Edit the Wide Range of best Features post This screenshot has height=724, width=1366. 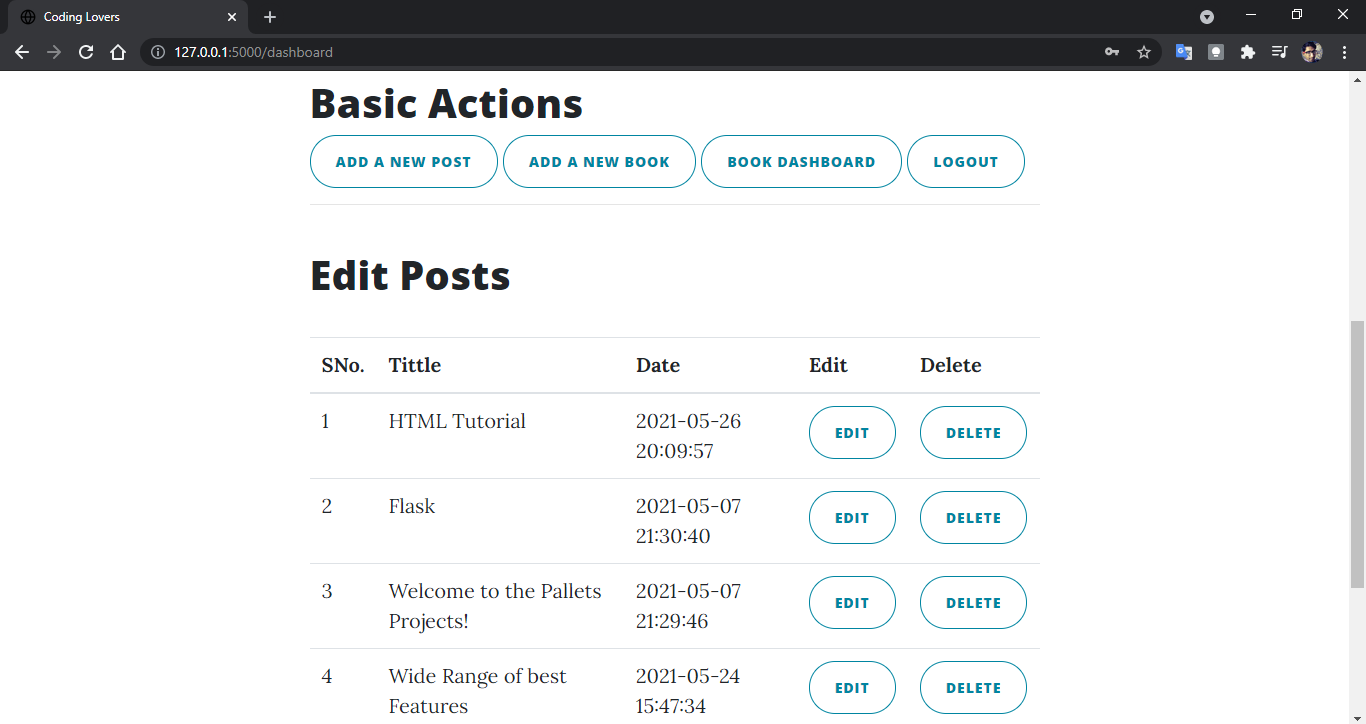pyautogui.click(x=852, y=688)
